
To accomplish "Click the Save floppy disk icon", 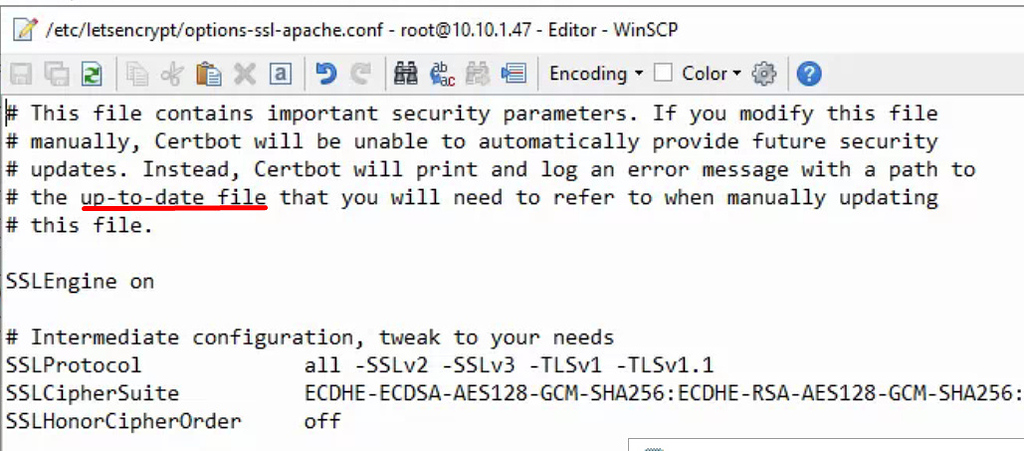I will 22,74.
